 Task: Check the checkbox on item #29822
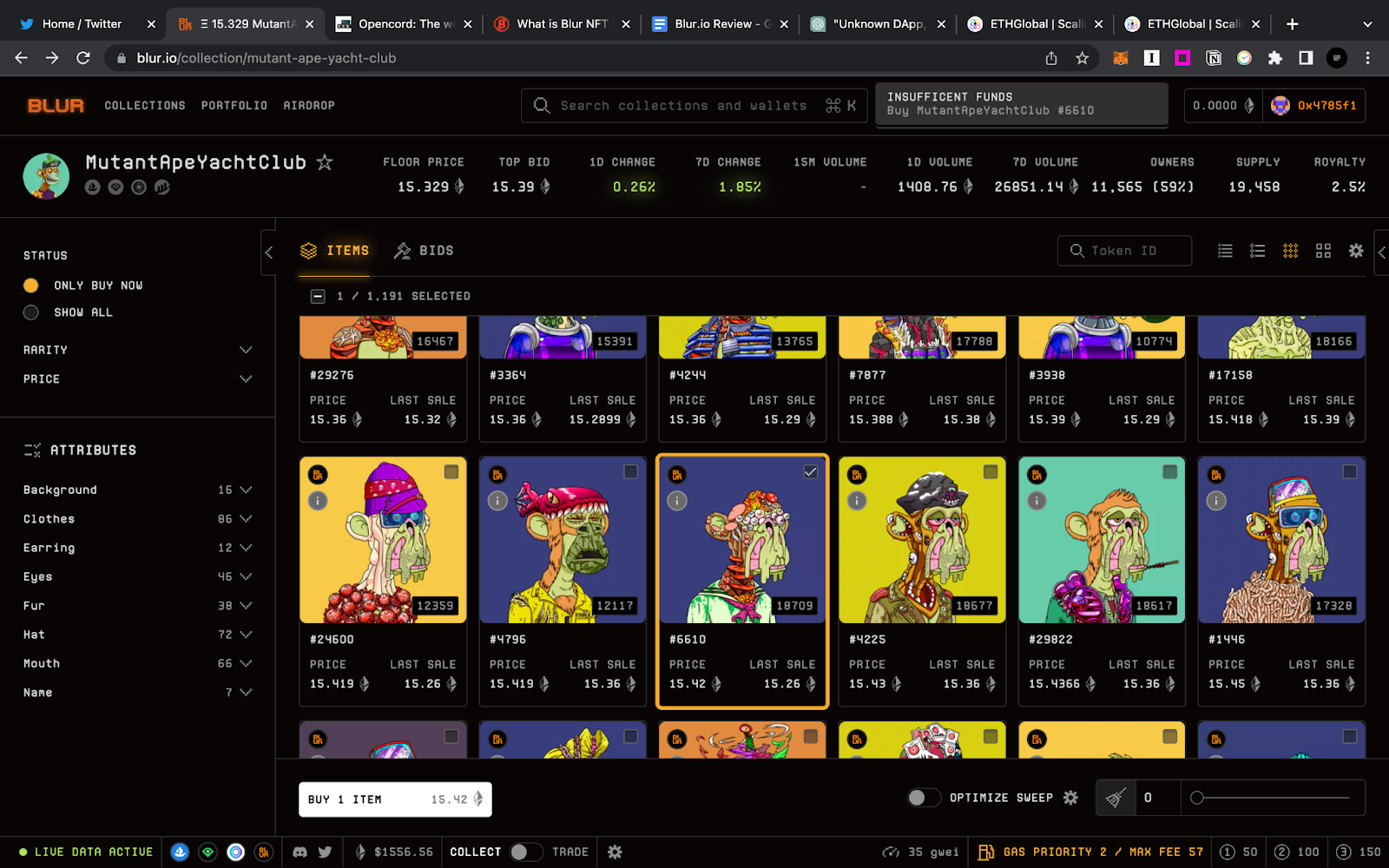point(1170,472)
